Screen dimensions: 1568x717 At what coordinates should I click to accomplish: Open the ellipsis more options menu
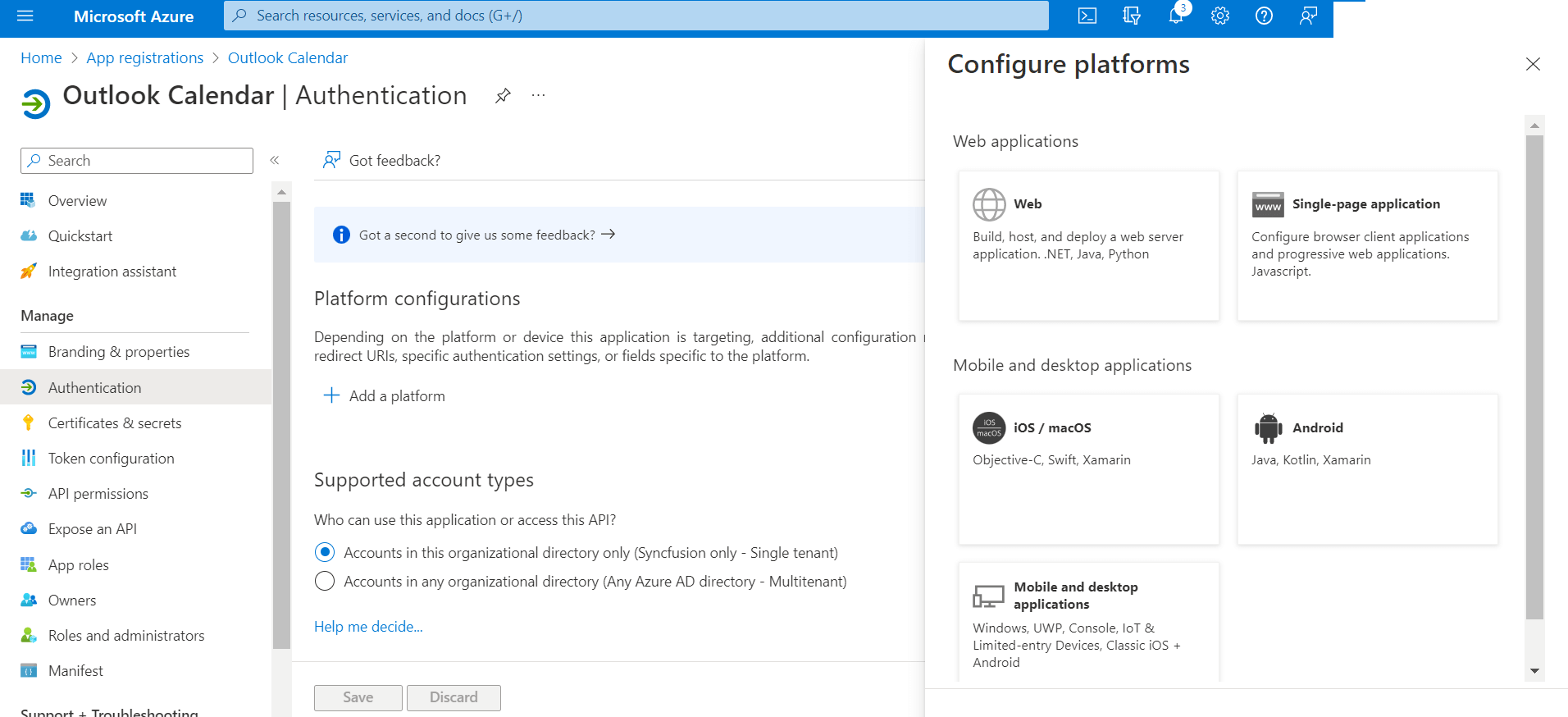click(x=538, y=95)
